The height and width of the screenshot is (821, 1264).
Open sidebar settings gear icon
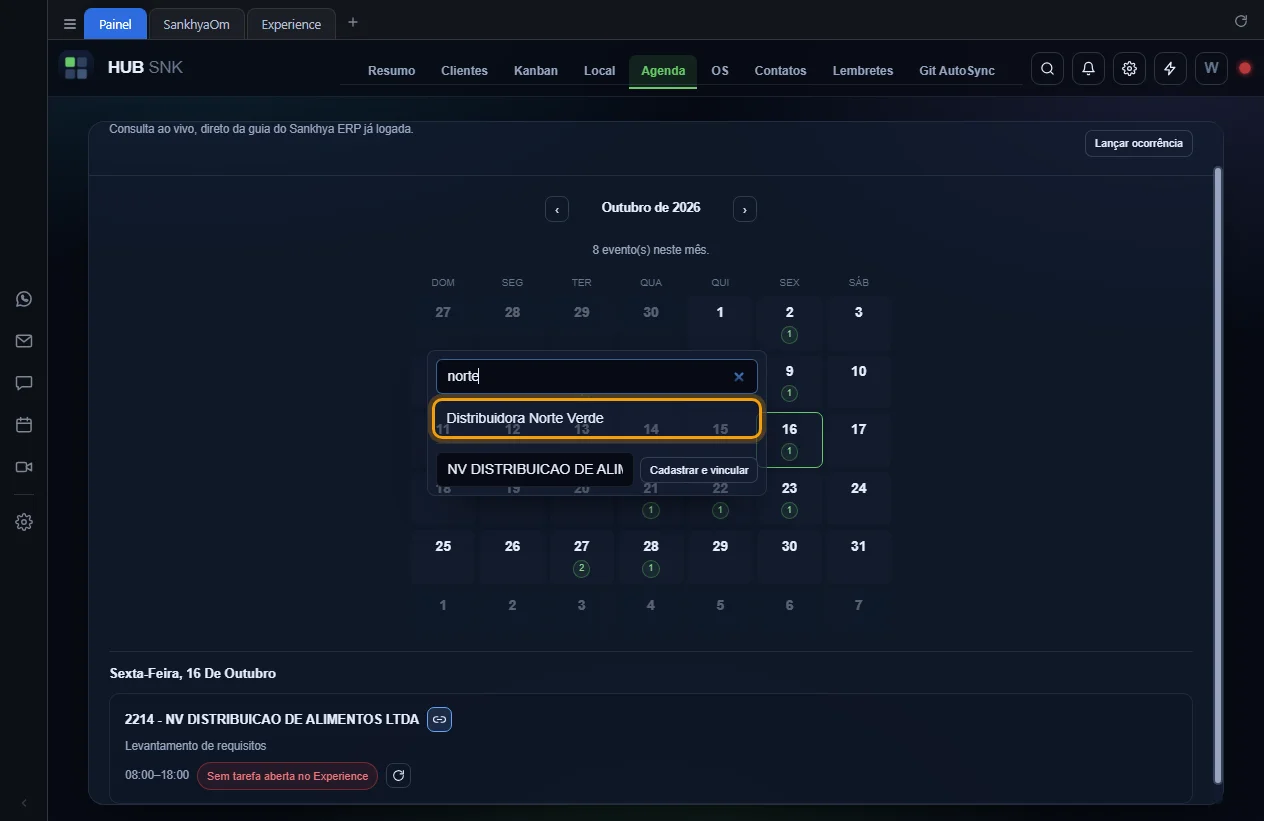coord(24,522)
